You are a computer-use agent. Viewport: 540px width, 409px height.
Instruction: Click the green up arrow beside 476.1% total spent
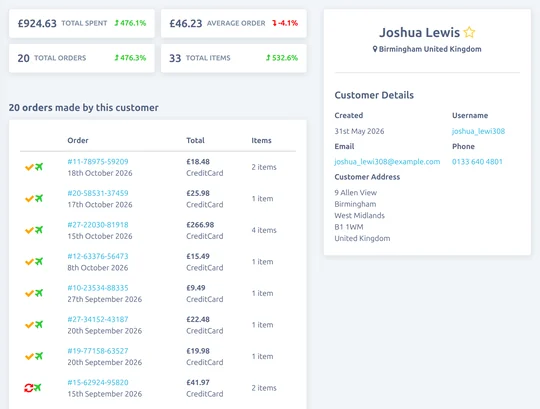(x=116, y=23)
